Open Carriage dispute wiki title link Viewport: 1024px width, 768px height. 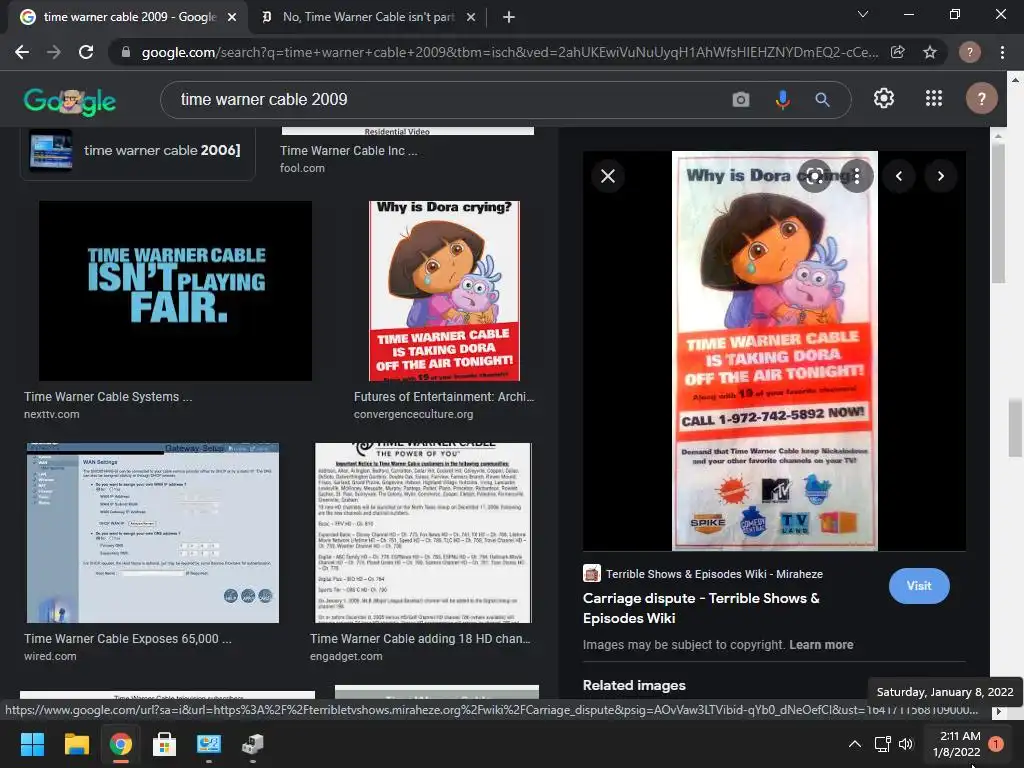[x=701, y=608]
